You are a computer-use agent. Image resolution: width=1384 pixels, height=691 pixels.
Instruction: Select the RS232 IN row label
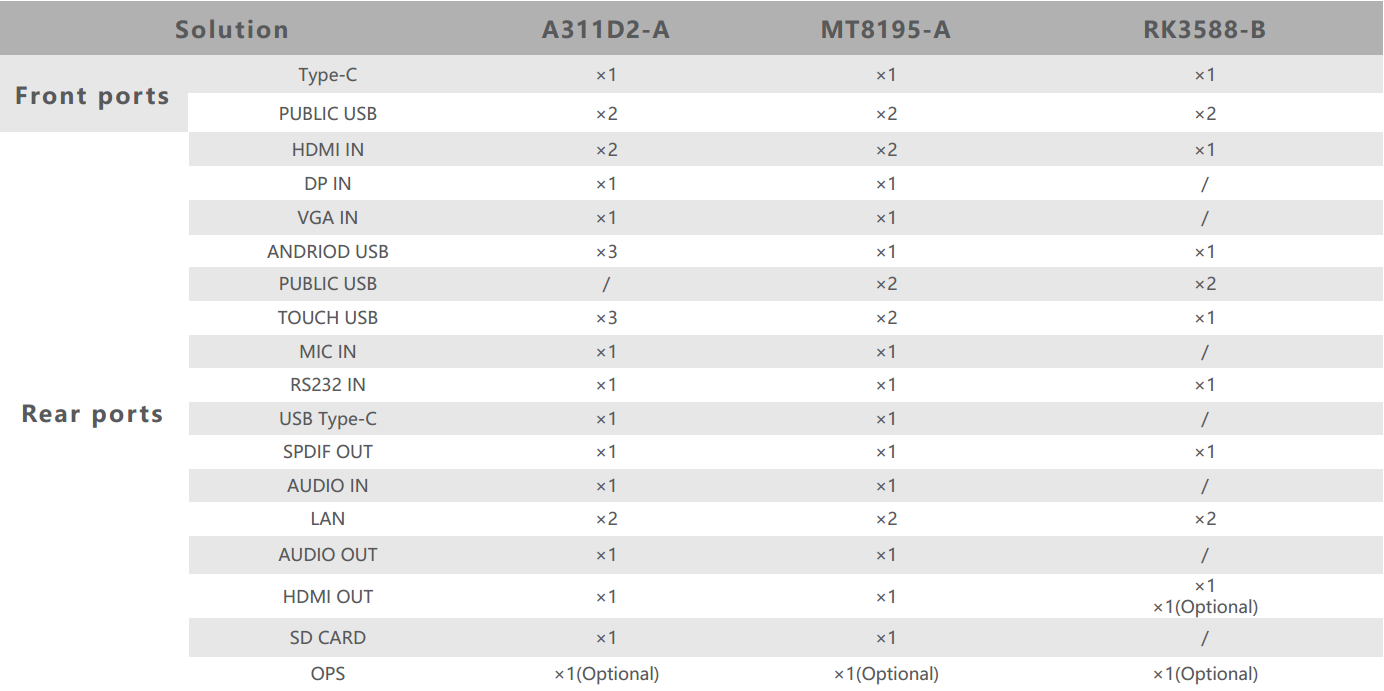click(328, 385)
